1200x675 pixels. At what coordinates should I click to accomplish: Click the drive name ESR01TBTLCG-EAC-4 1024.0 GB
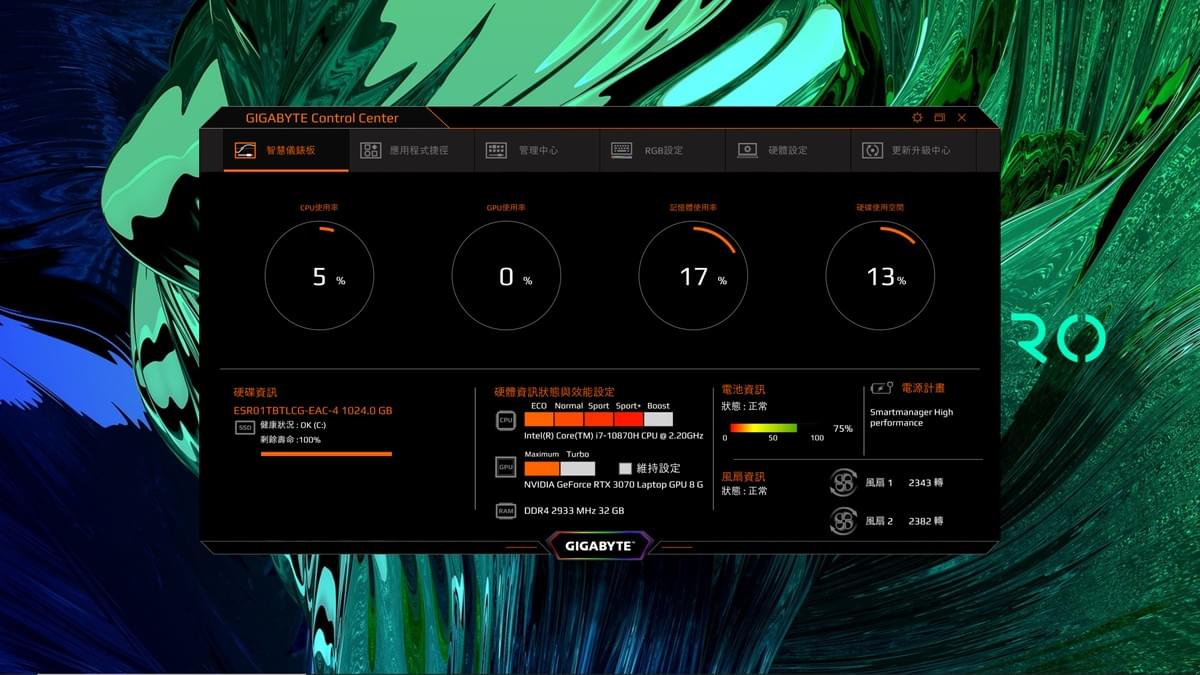pyautogui.click(x=313, y=410)
